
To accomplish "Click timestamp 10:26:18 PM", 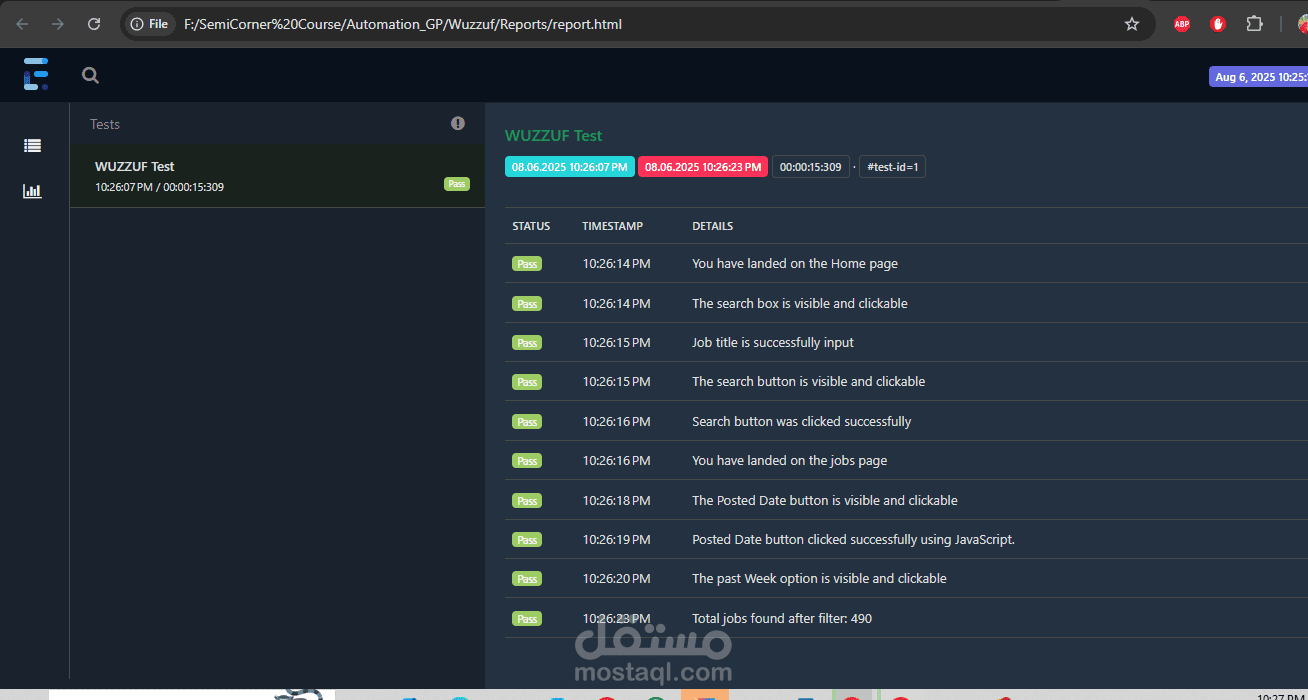I will tap(616, 500).
